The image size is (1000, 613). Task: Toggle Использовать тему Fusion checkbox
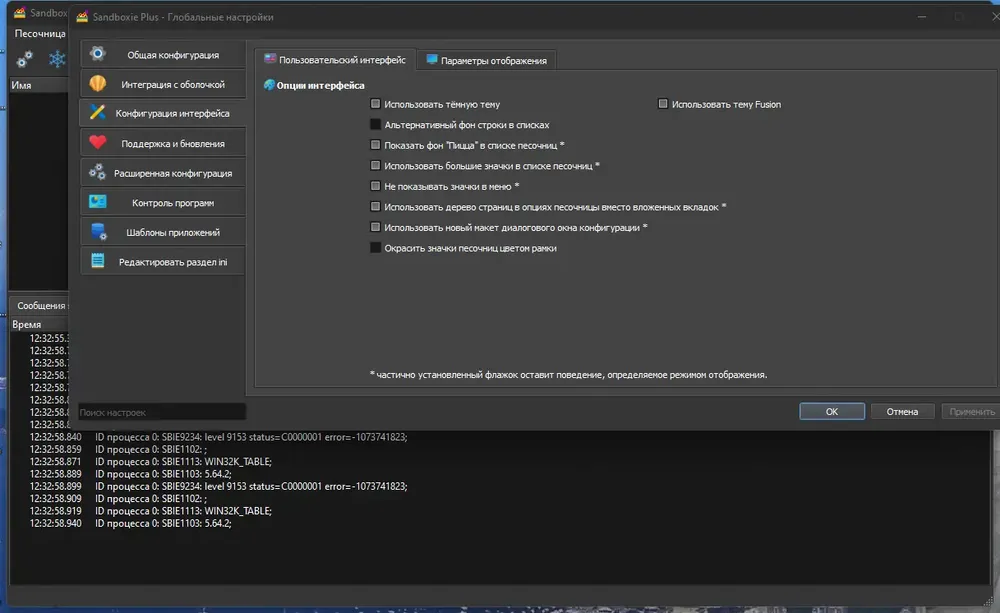click(x=663, y=104)
